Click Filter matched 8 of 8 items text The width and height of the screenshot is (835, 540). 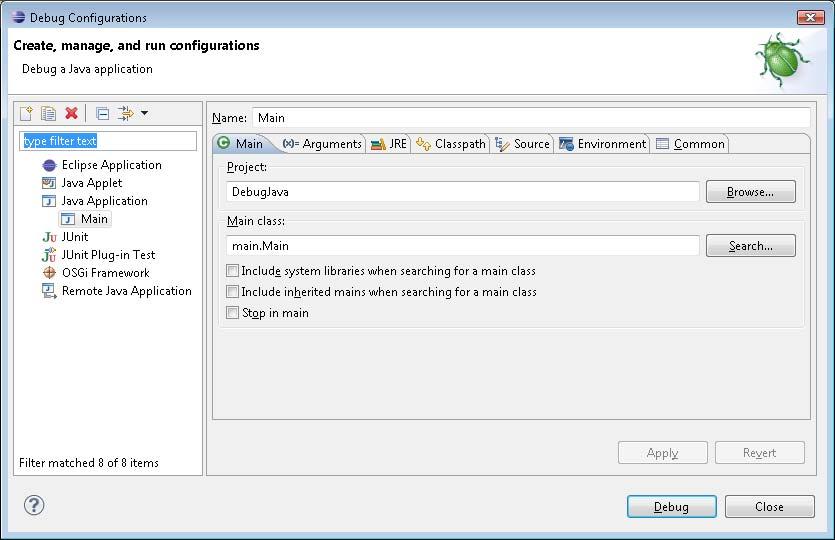click(89, 463)
